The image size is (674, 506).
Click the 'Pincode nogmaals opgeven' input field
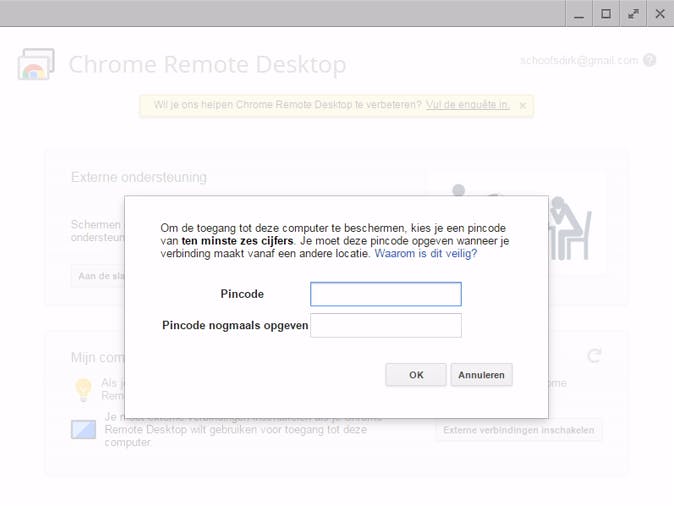coord(386,325)
